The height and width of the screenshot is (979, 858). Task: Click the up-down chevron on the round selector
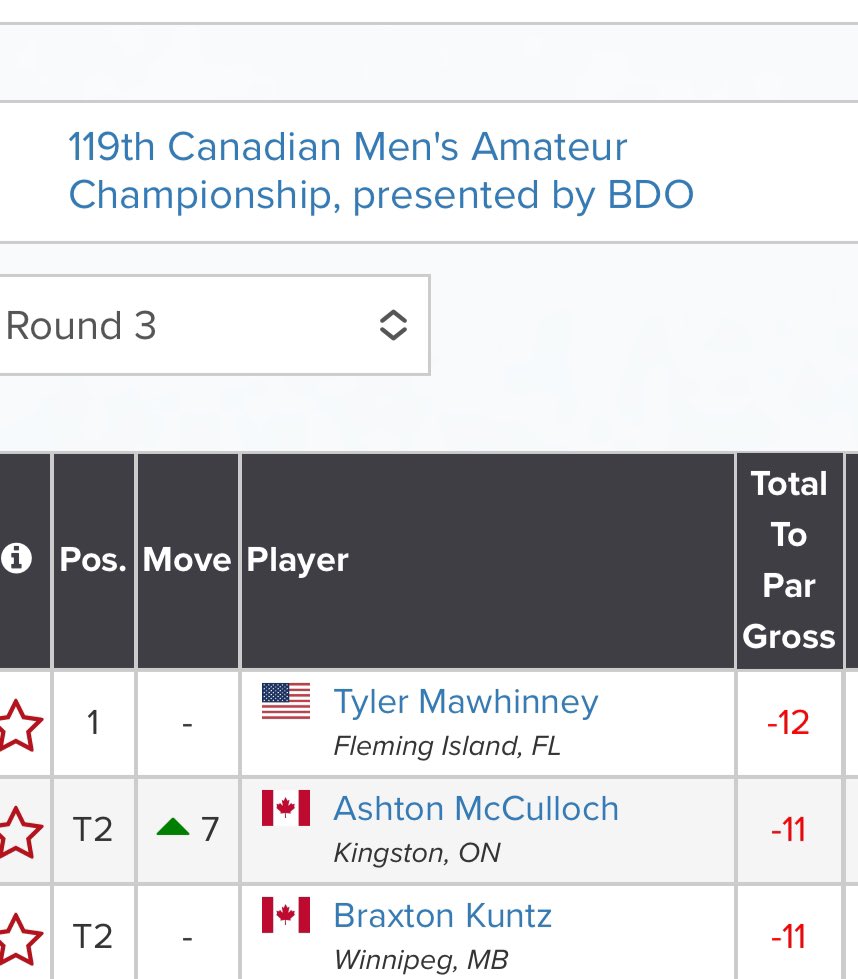pos(393,326)
